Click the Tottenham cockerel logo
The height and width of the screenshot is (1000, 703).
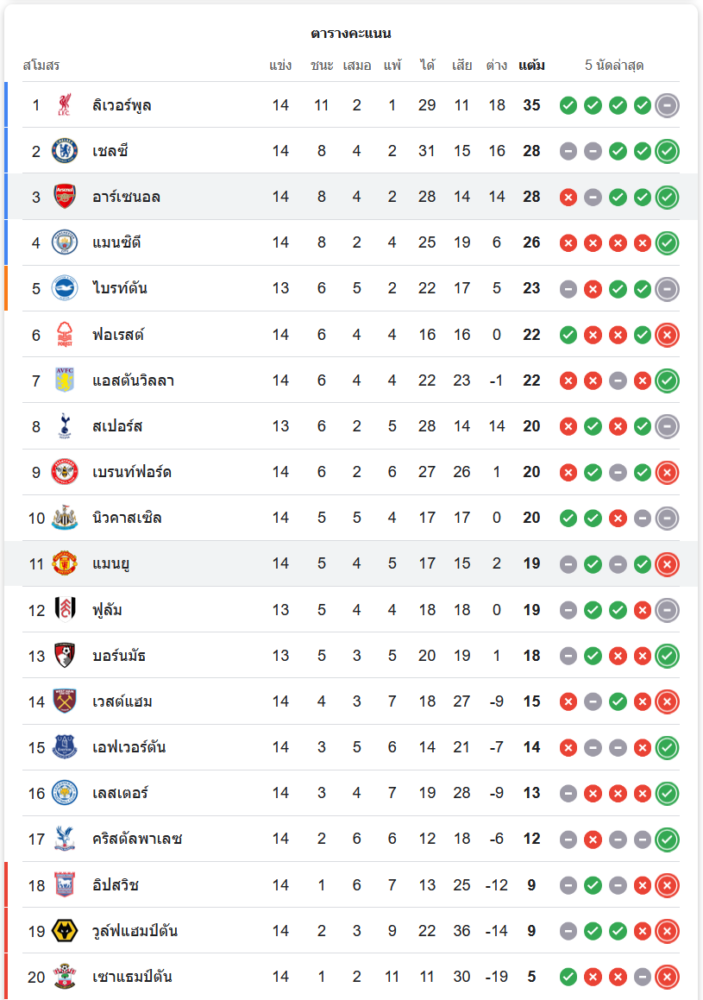pyautogui.click(x=65, y=426)
